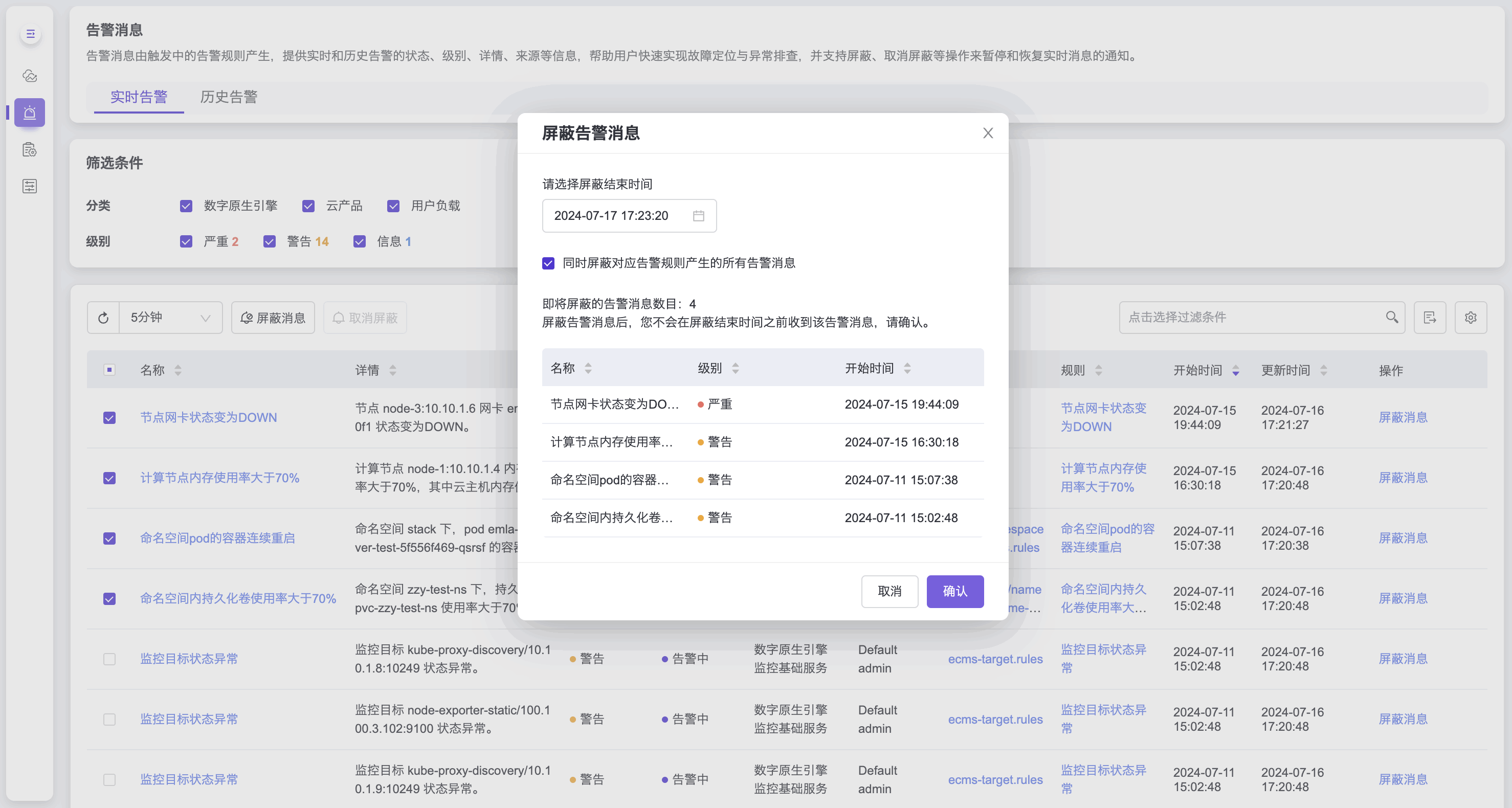Image resolution: width=1512 pixels, height=808 pixels.
Task: Uncheck 'also mask rule alerts' checkbox in dialog
Action: point(548,263)
